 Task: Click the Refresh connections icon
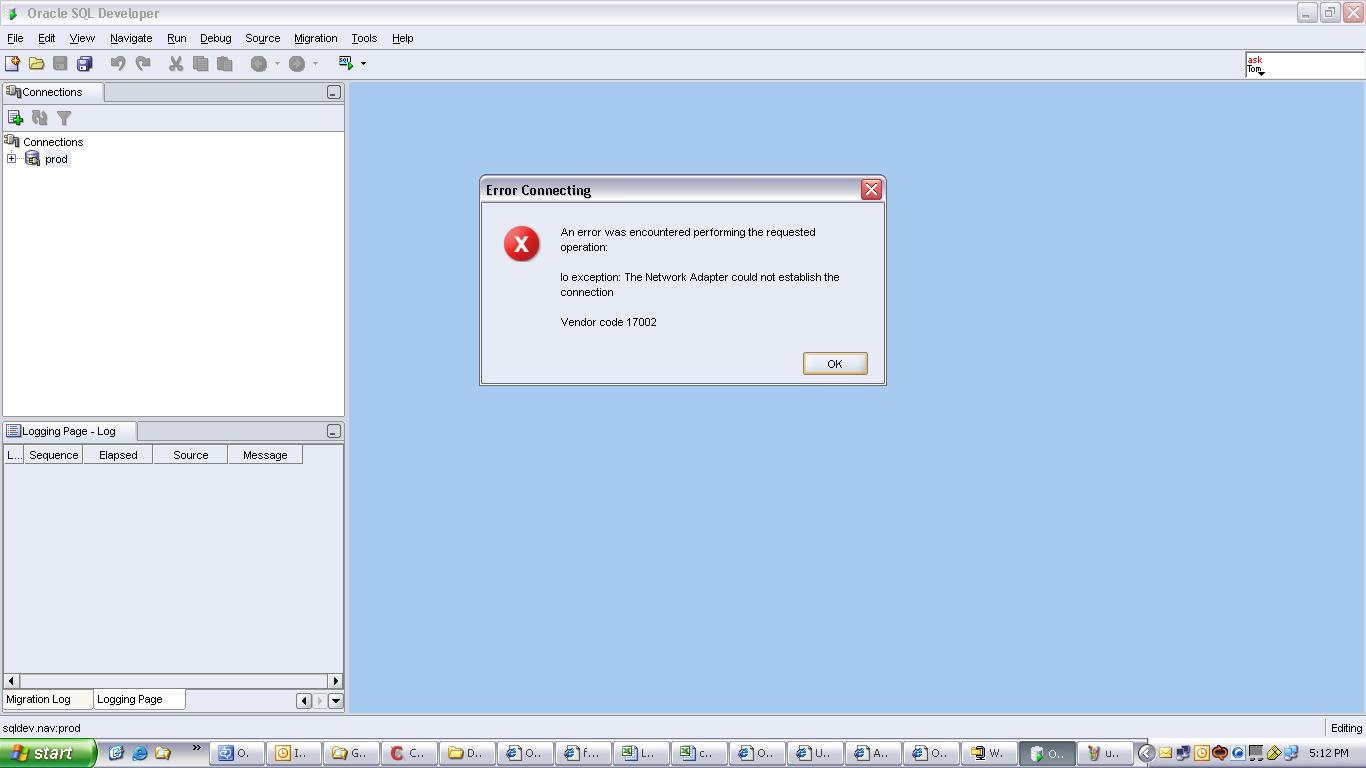[40, 118]
